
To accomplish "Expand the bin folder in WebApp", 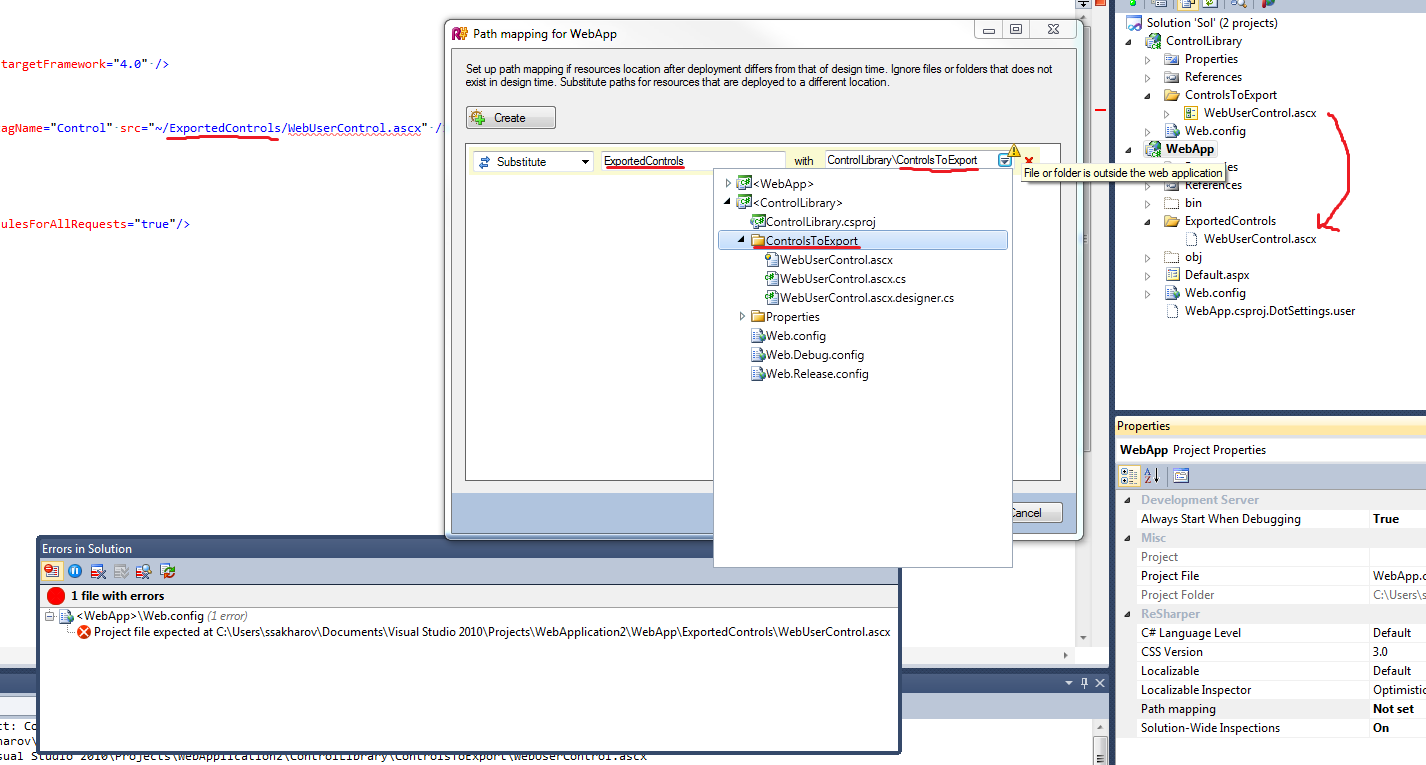I will point(1146,202).
